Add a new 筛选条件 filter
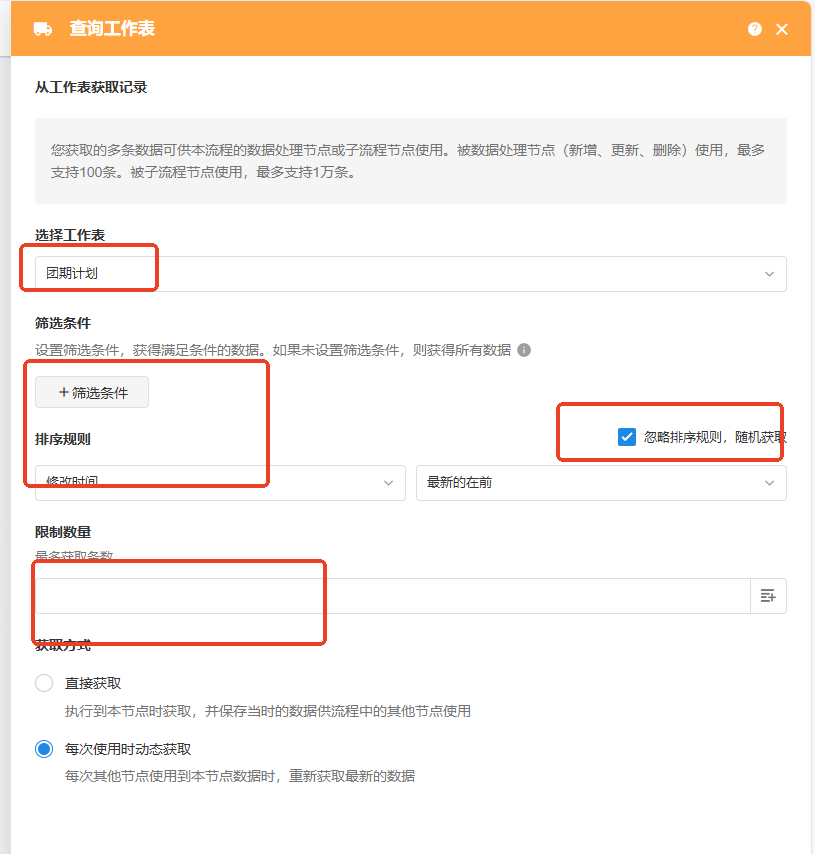 (92, 392)
